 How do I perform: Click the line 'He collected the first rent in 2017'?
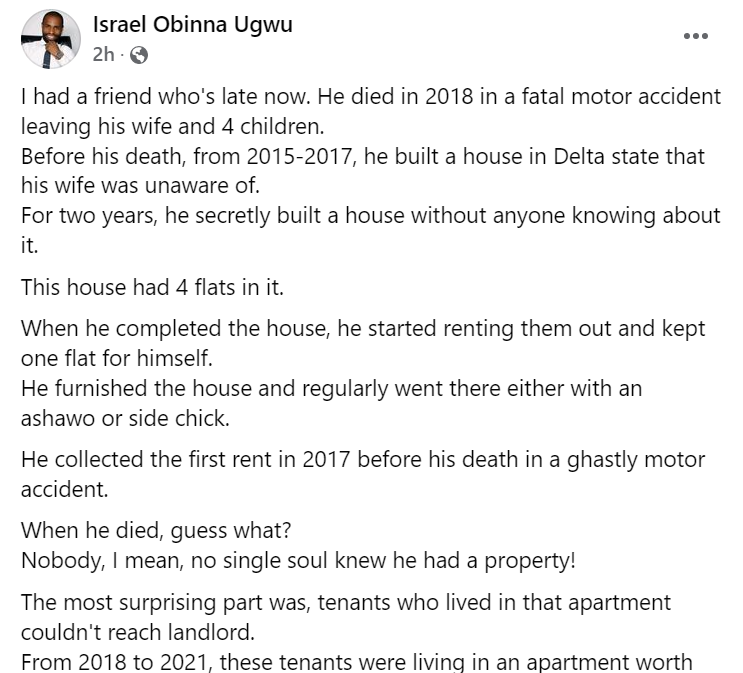pyautogui.click(x=363, y=460)
